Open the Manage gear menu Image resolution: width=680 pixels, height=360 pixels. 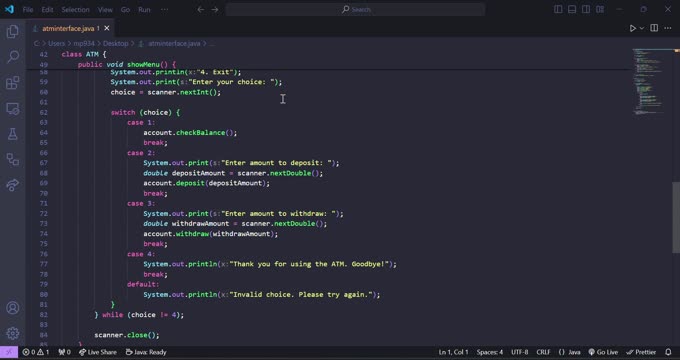(x=13, y=333)
